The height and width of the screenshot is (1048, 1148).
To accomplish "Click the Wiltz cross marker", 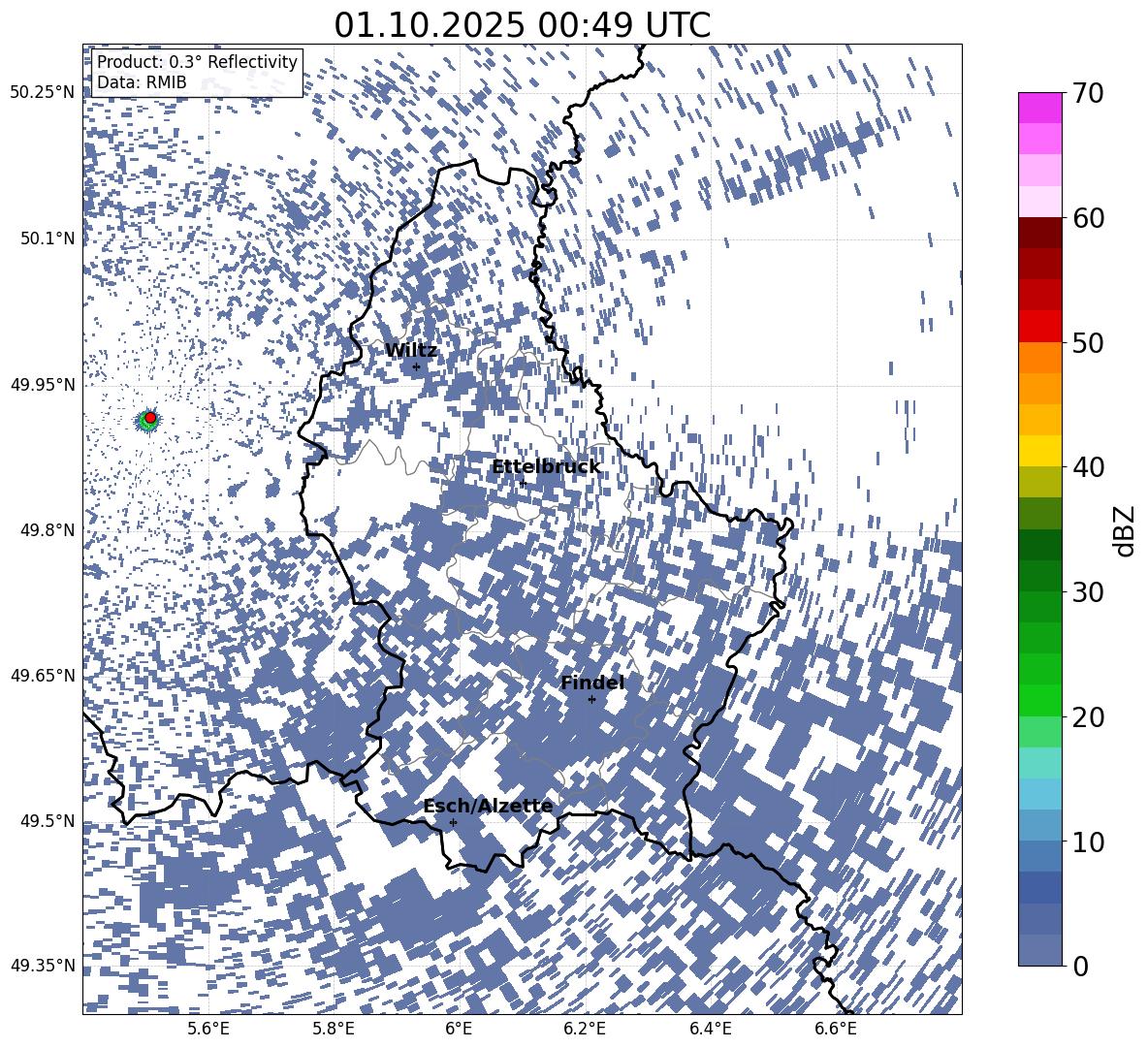I will tap(417, 366).
